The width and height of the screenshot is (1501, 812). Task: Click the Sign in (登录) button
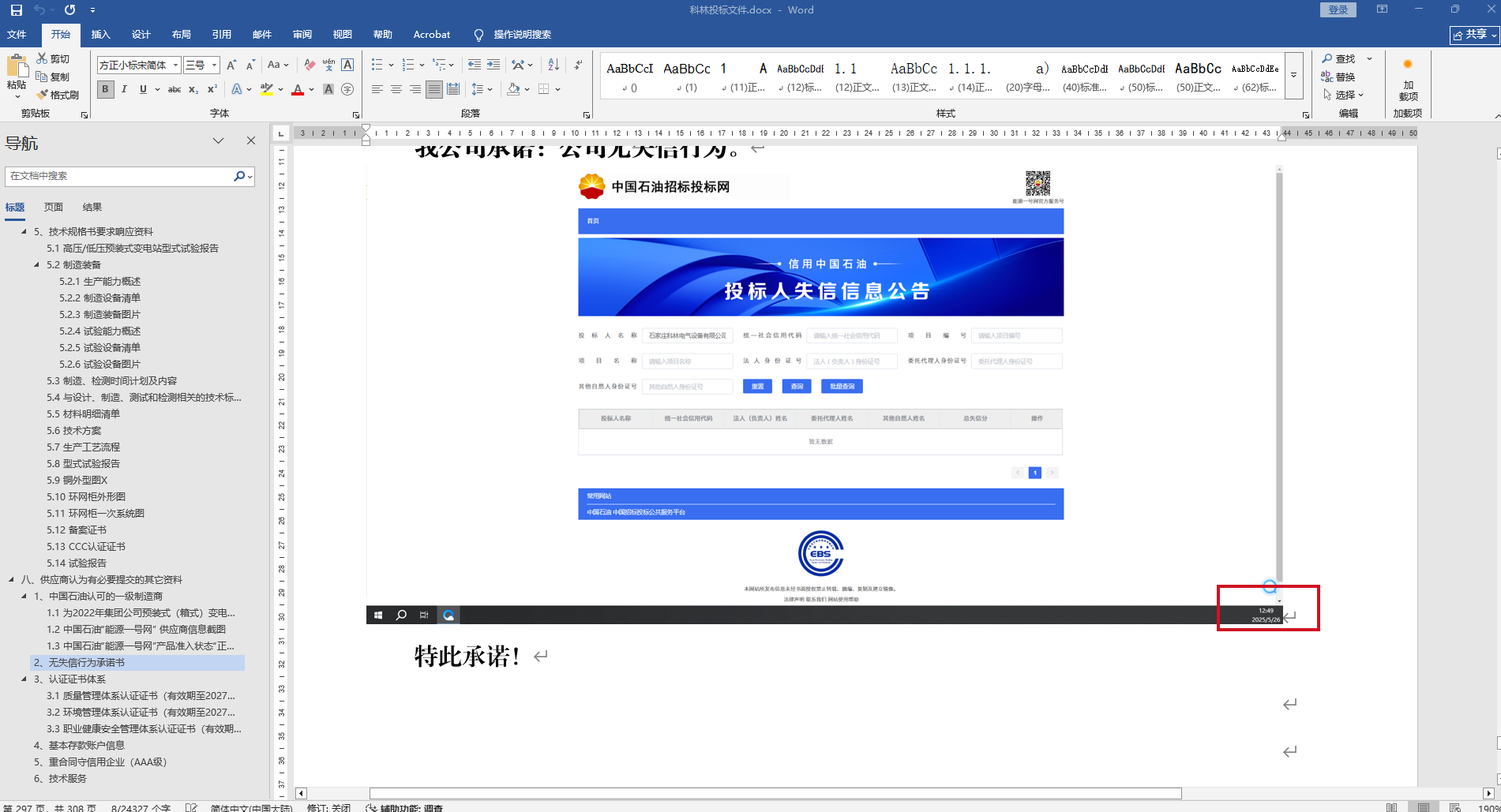[1338, 9]
